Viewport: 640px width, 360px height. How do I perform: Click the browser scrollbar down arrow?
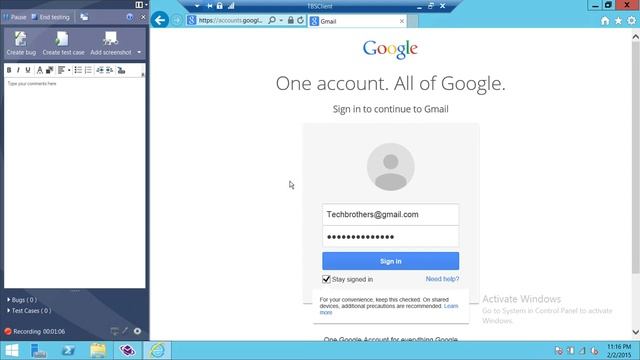coord(636,332)
